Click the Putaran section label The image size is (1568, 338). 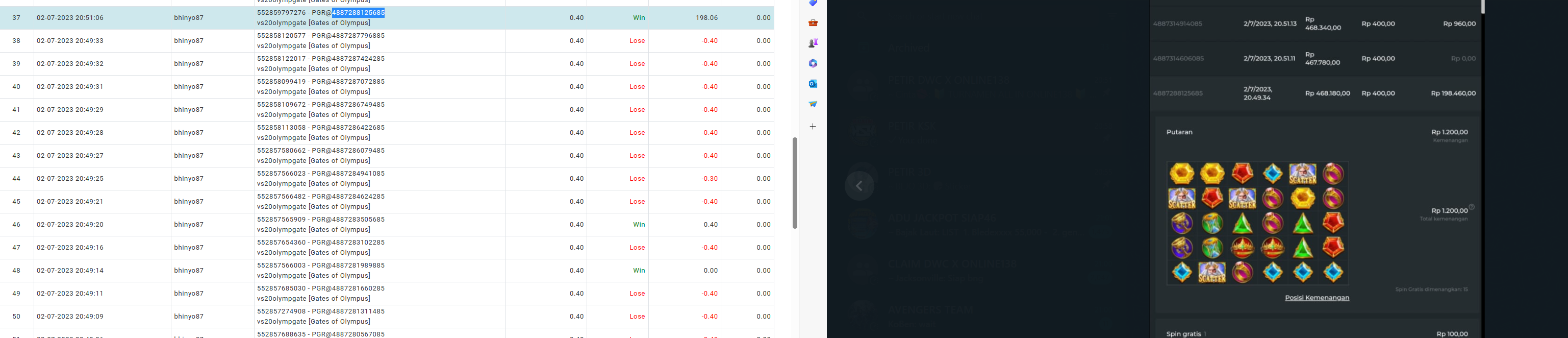[x=1179, y=132]
